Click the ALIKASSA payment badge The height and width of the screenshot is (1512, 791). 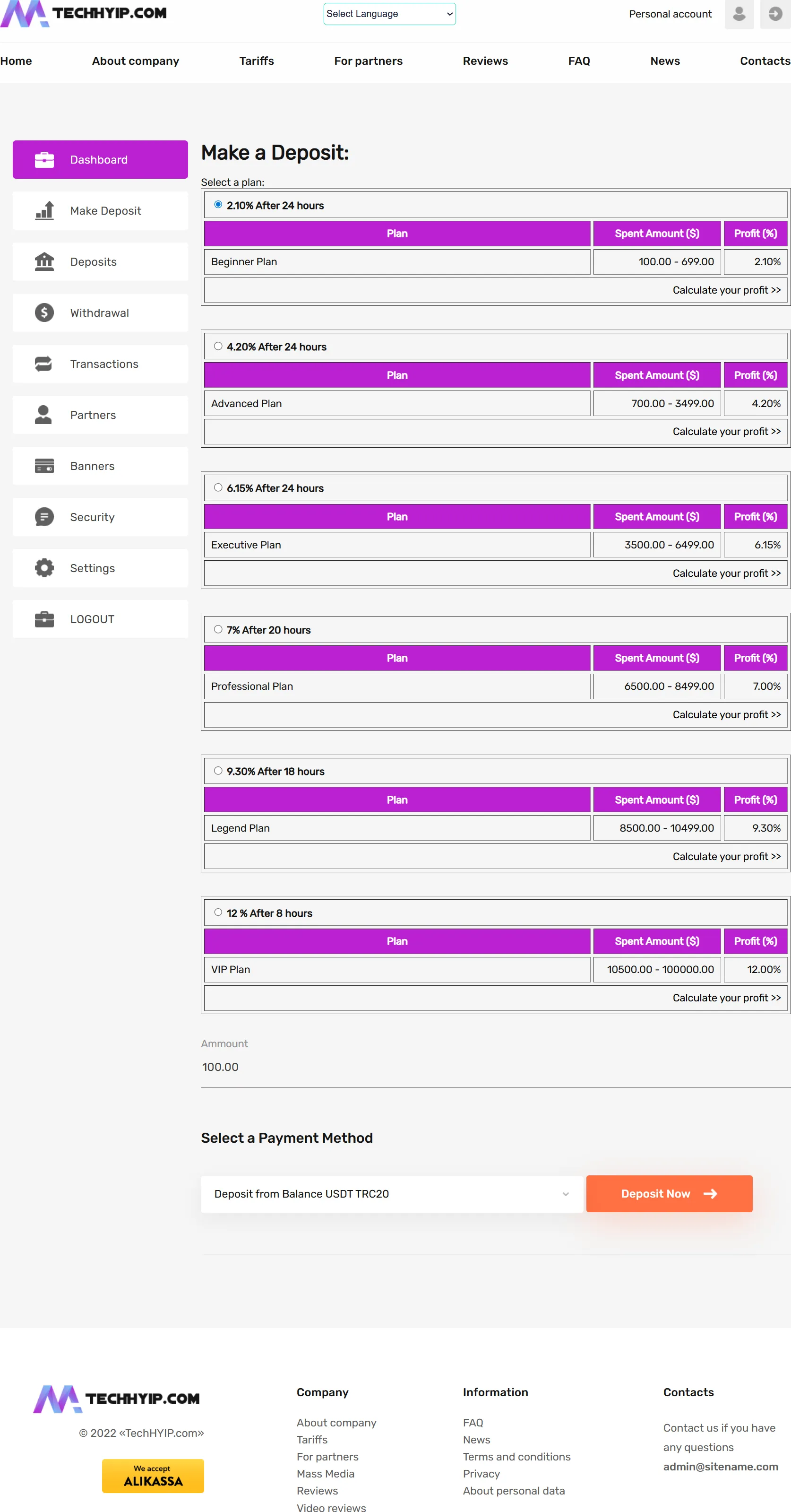153,1476
